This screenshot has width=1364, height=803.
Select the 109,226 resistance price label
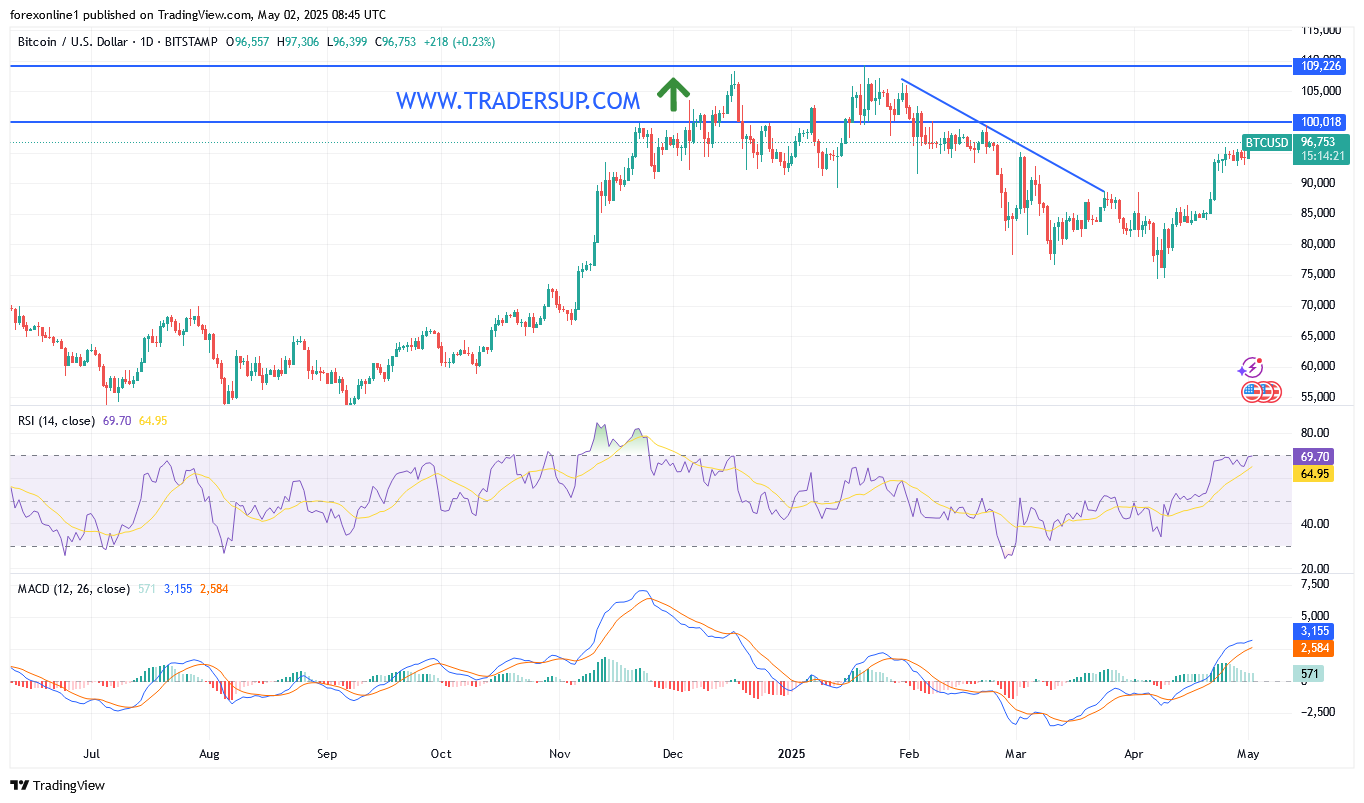point(1321,66)
